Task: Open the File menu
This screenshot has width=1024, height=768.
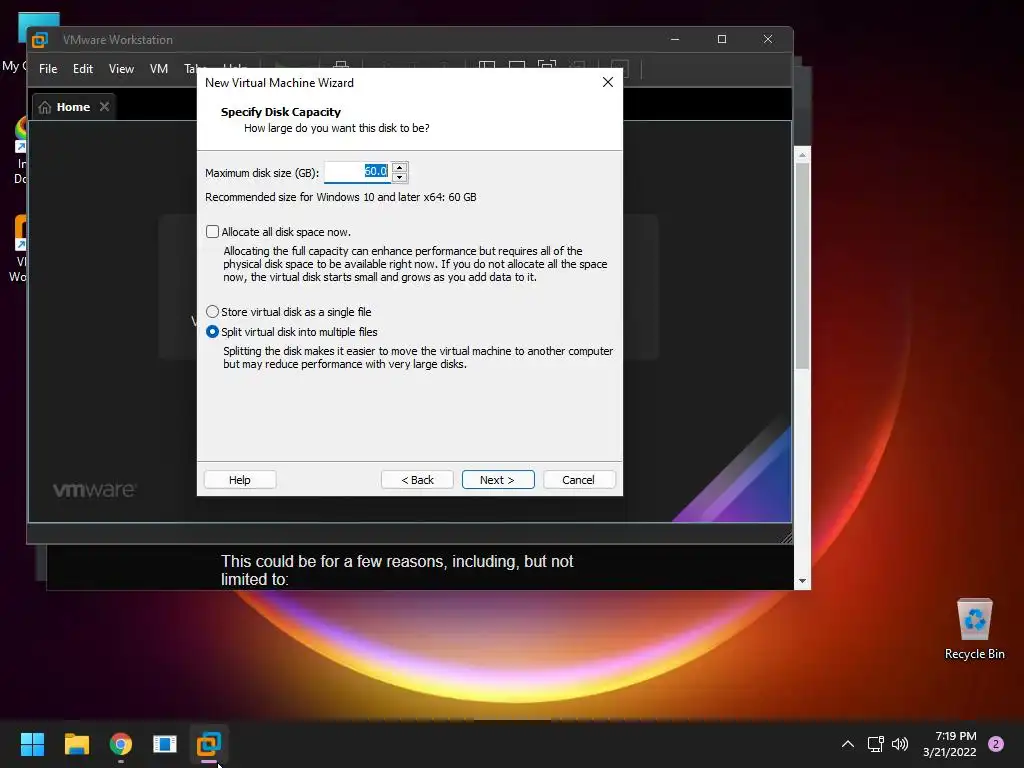Action: 48,69
